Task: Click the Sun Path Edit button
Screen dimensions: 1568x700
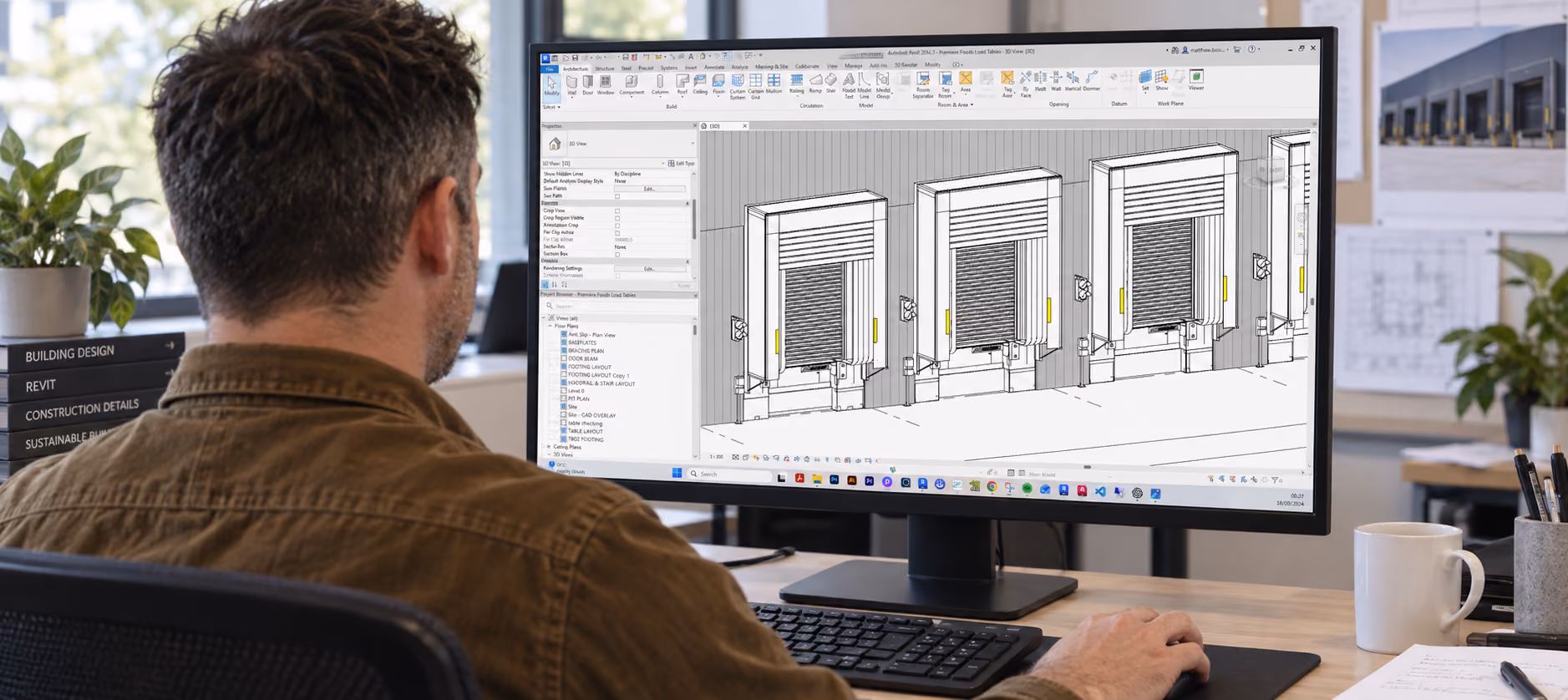Action: (649, 189)
